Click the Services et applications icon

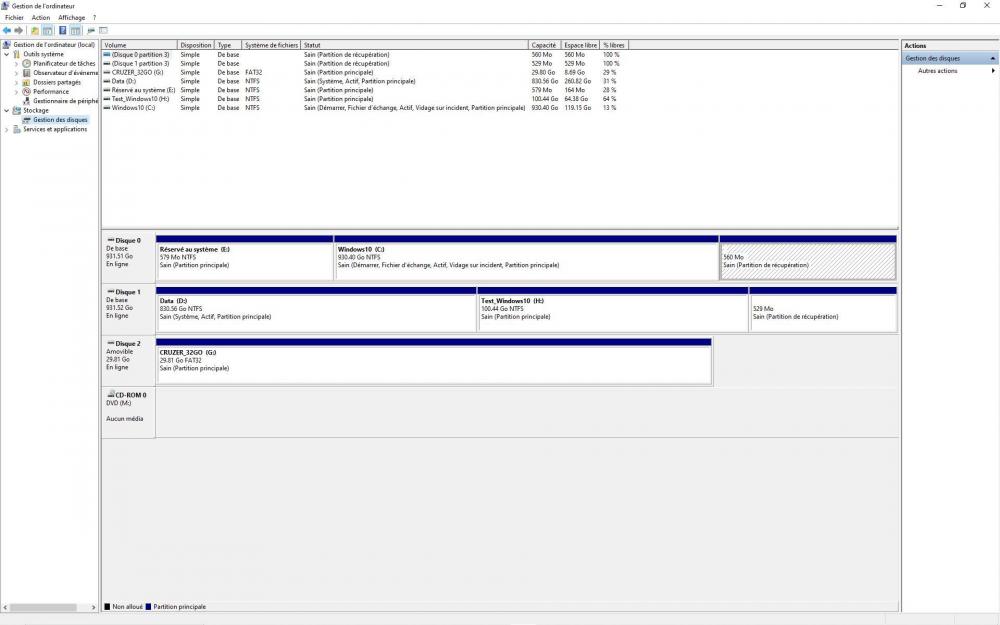(17, 129)
